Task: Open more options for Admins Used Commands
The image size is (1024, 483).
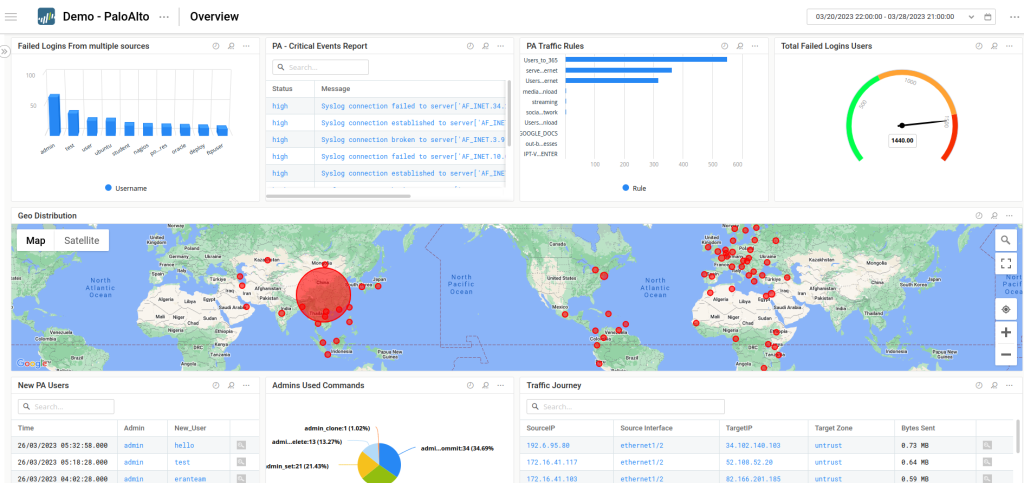Action: click(500, 385)
